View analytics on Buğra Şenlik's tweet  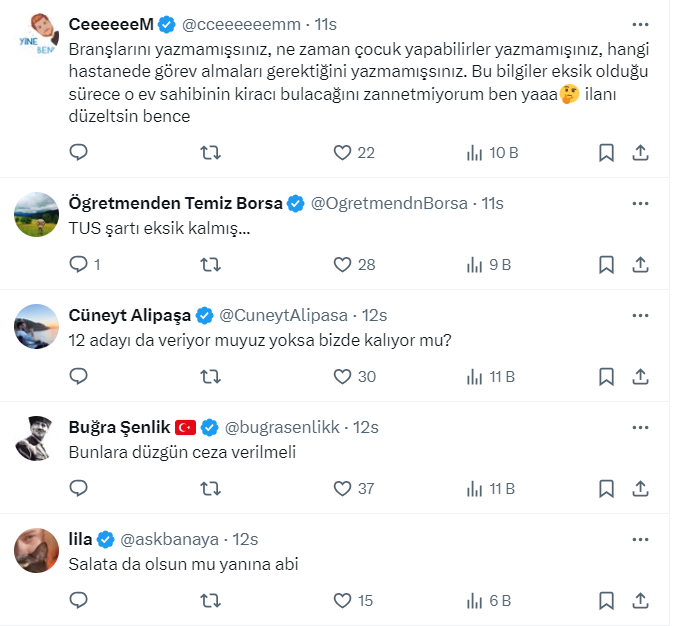476,489
